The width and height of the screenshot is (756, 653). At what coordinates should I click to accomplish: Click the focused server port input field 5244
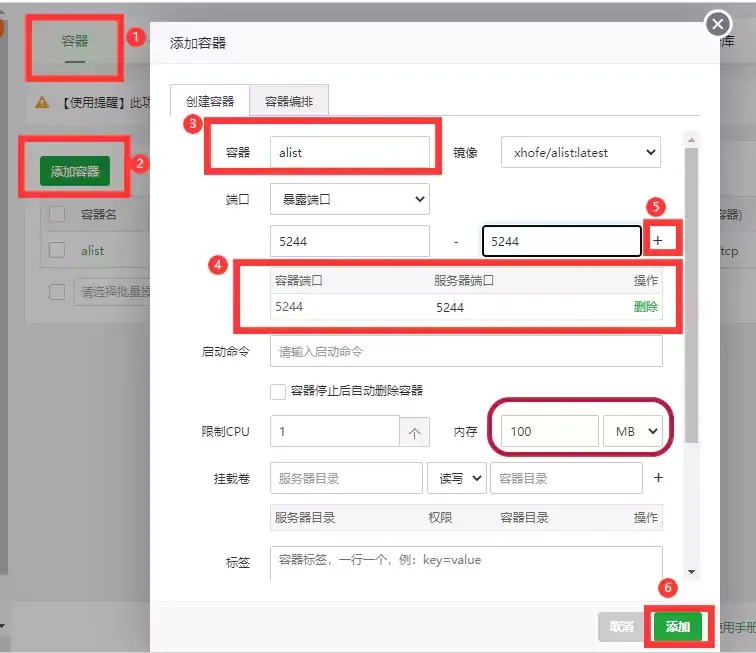562,241
